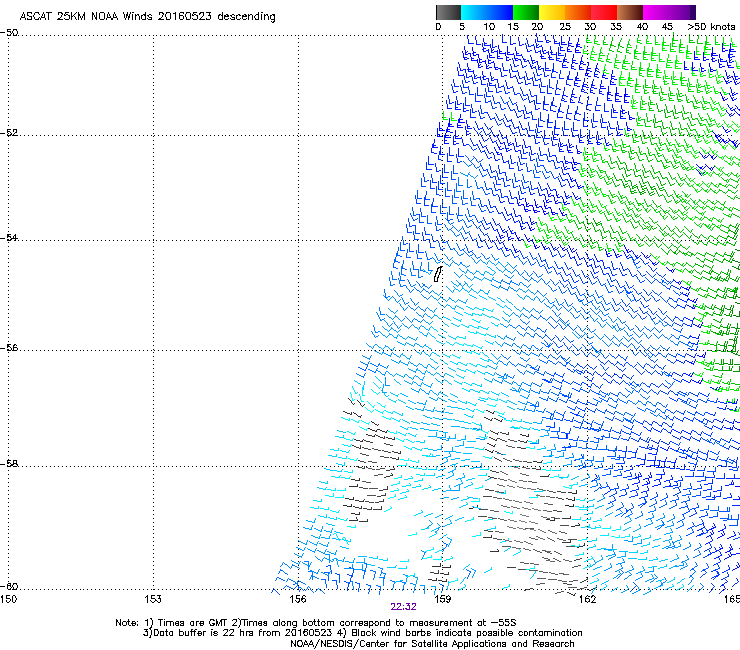
Task: Click the brown 35-40 knots legend swatch
Action: [630, 12]
